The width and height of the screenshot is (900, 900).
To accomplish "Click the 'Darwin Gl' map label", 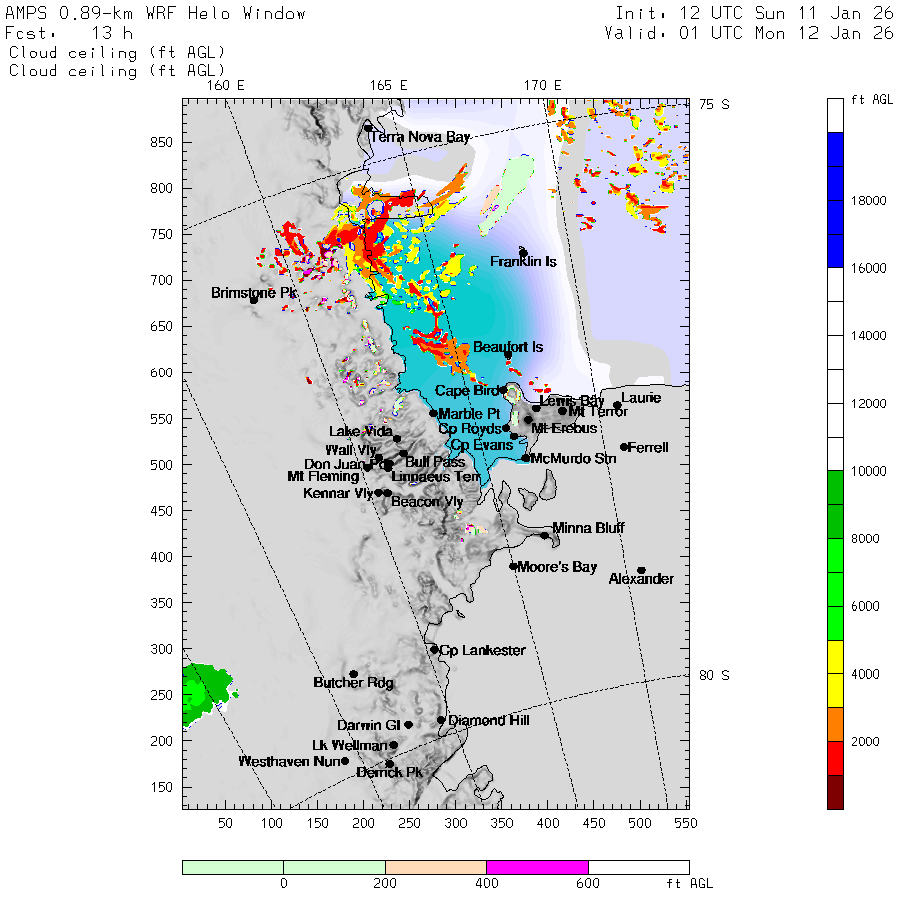I will coord(368,726).
